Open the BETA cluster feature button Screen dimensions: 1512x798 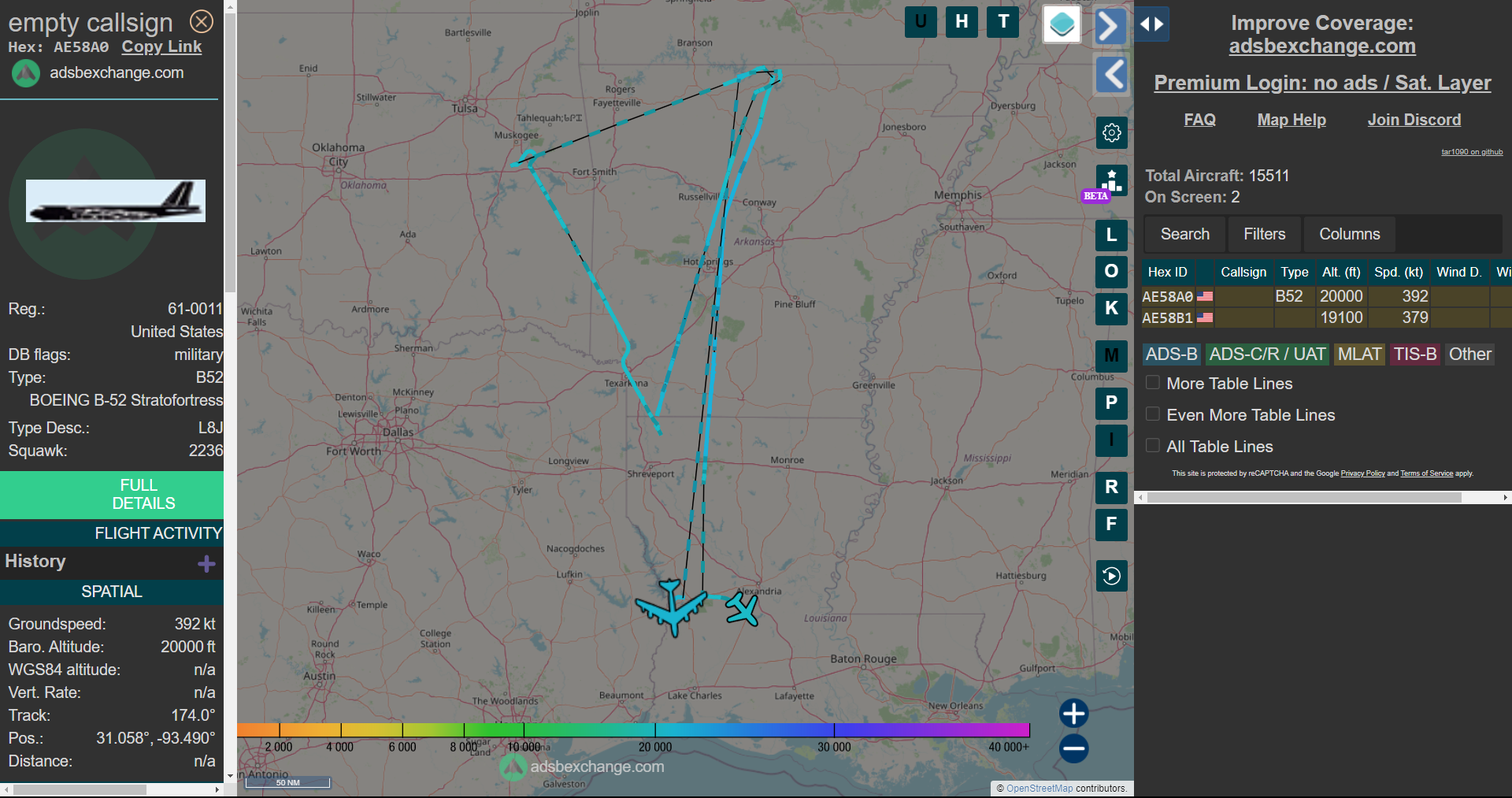click(x=1110, y=182)
